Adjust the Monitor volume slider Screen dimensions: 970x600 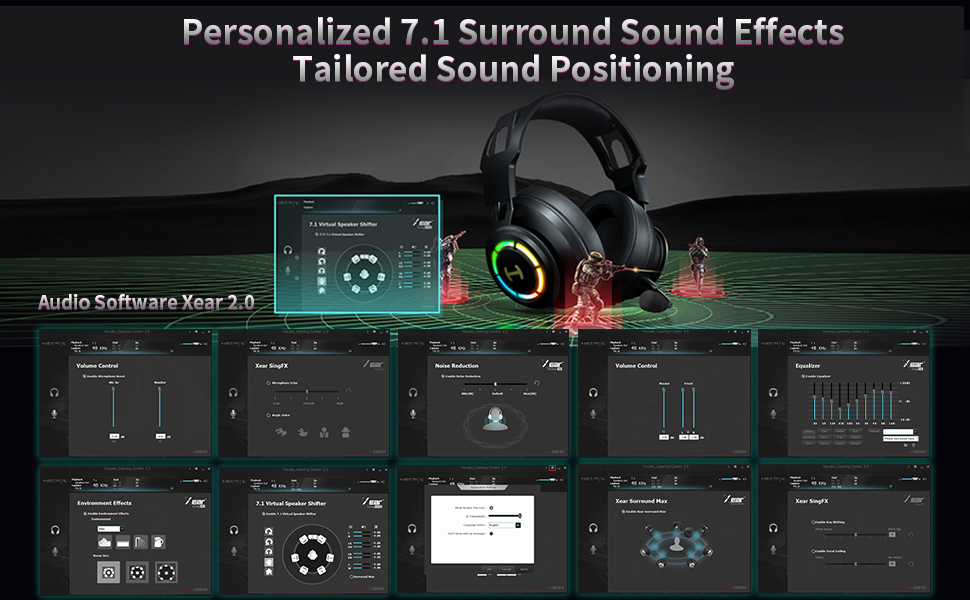160,407
